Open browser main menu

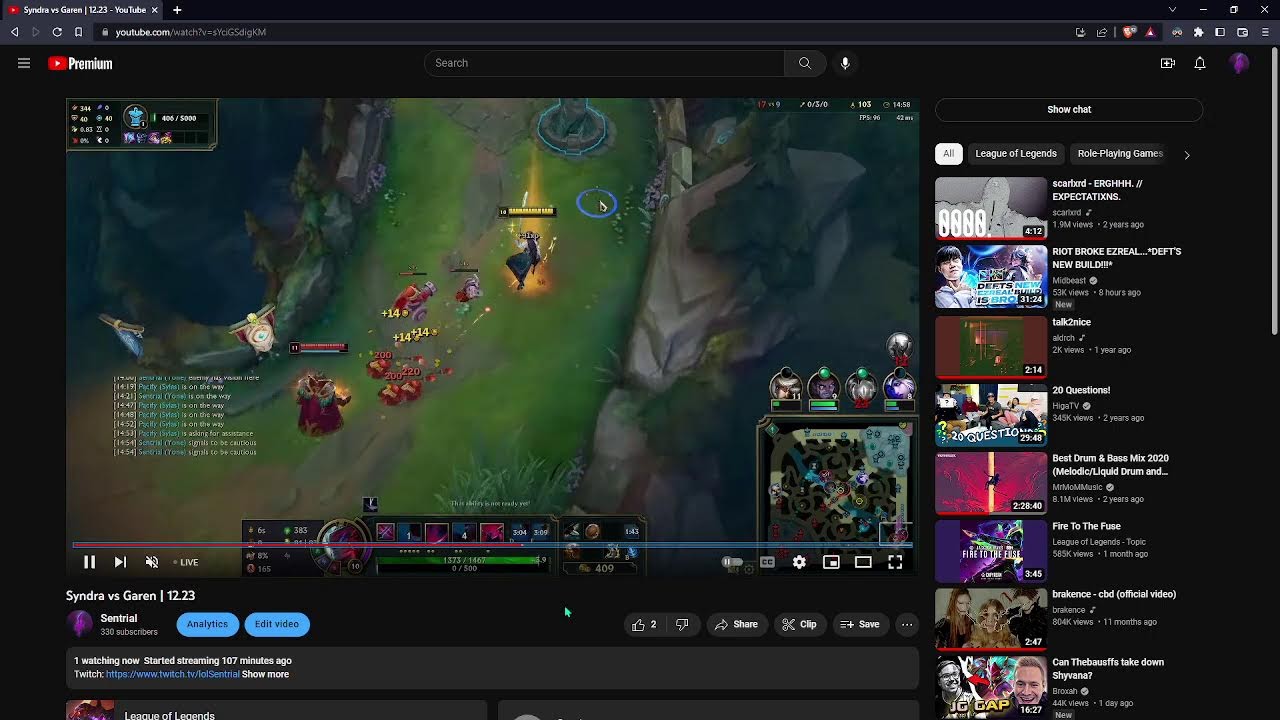point(1266,32)
